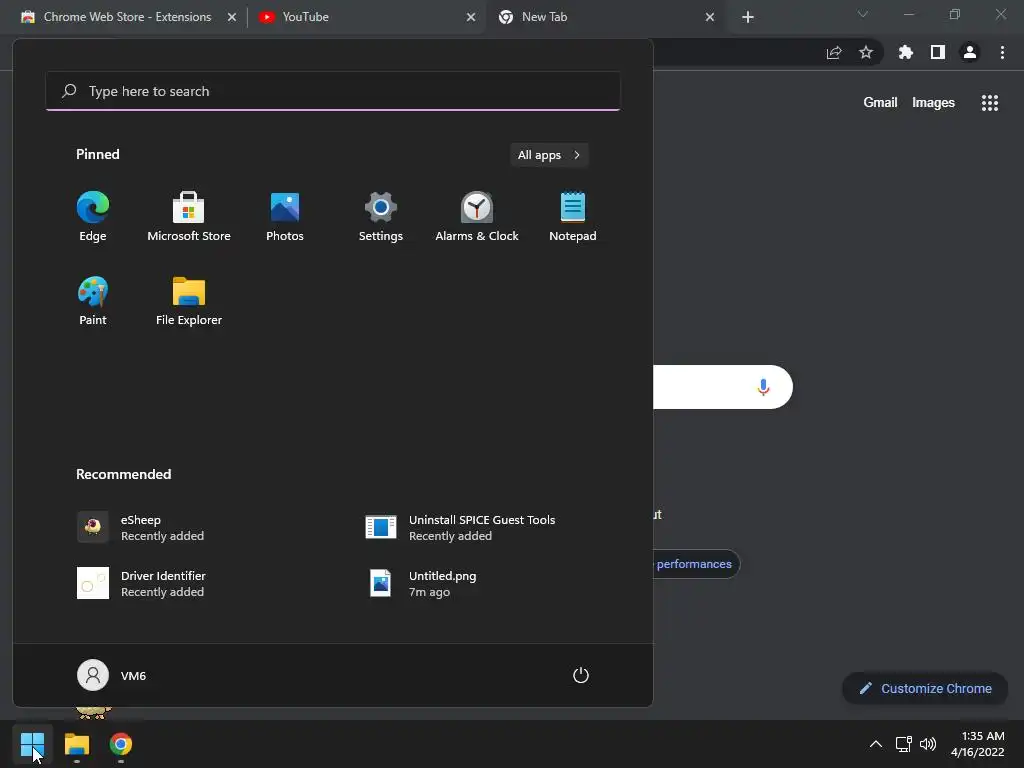
Task: Launch Alarms & Clock app
Action: click(477, 217)
